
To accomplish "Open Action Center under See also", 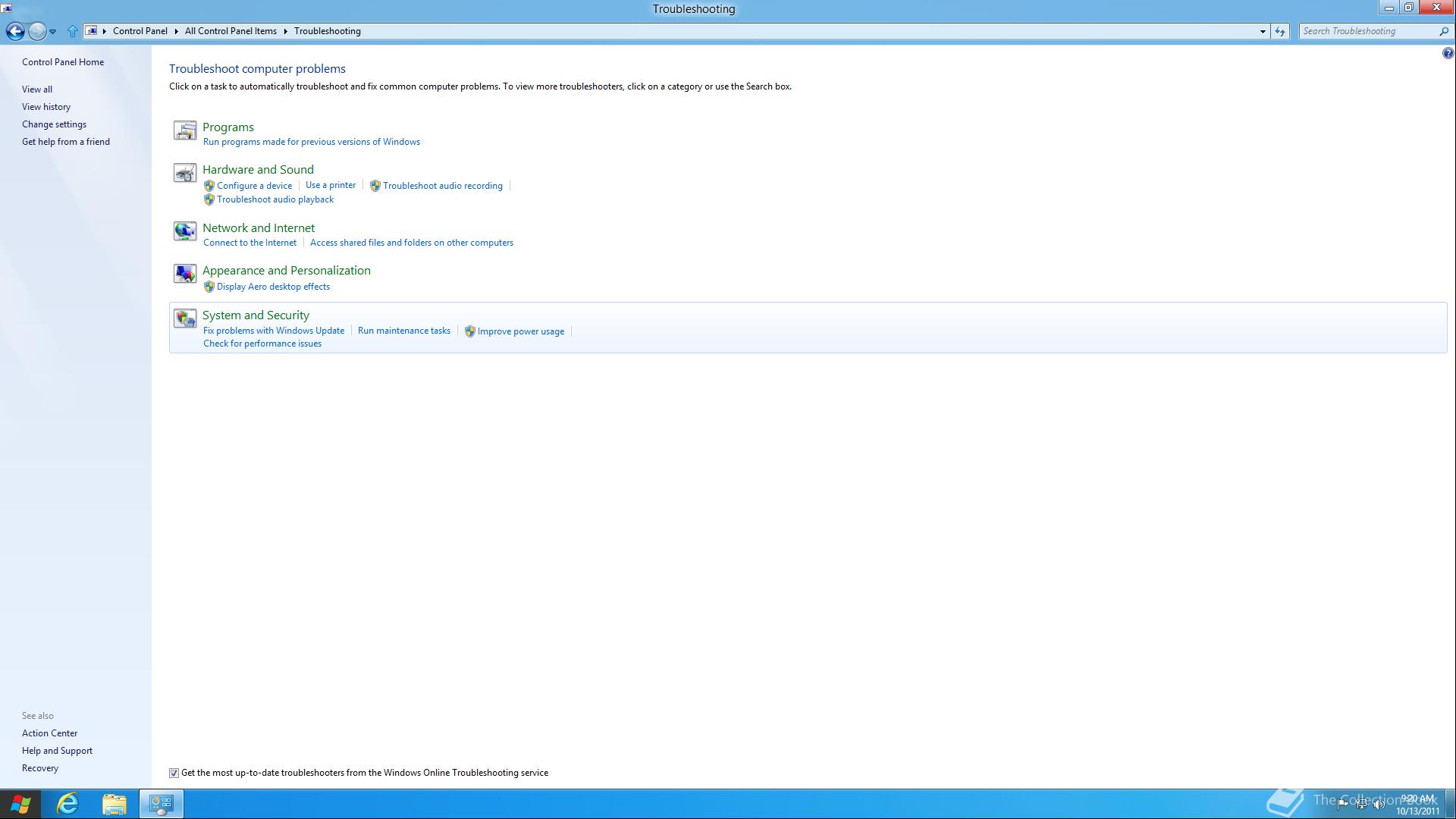I will [x=50, y=733].
